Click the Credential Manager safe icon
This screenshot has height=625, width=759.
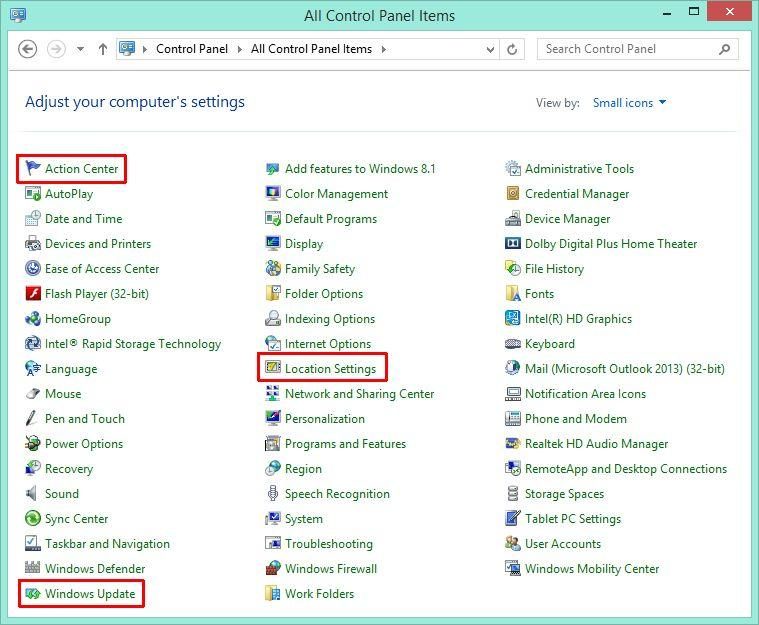(x=513, y=194)
